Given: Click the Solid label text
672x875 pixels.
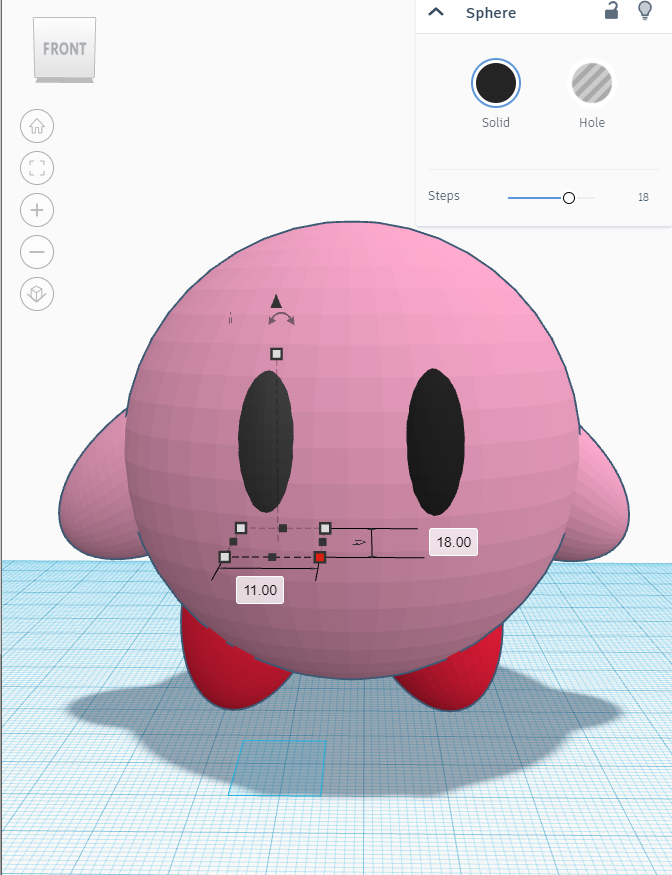Looking at the screenshot, I should coord(496,122).
